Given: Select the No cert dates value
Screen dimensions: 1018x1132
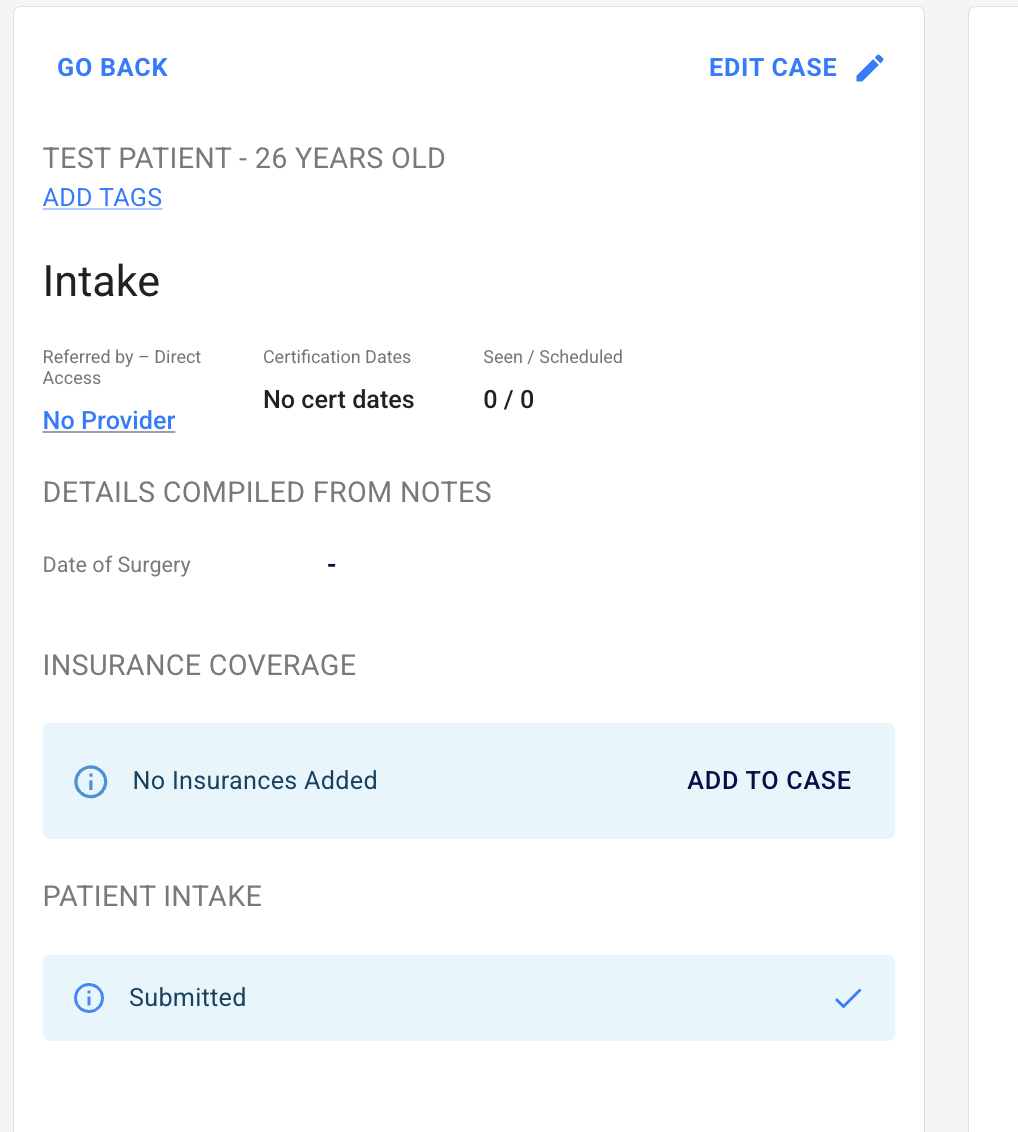Looking at the screenshot, I should (338, 400).
